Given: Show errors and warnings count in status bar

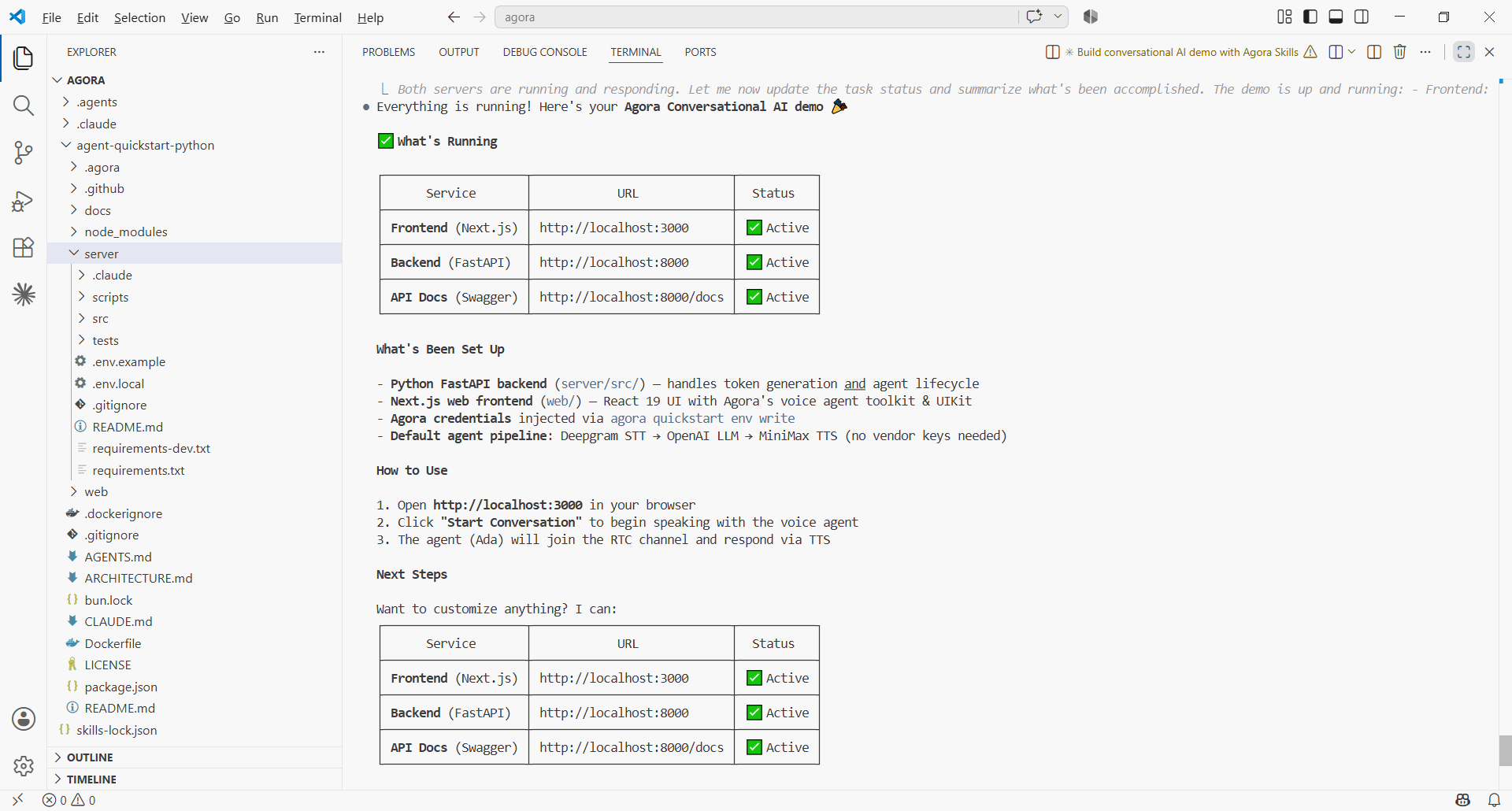Looking at the screenshot, I should 69,800.
